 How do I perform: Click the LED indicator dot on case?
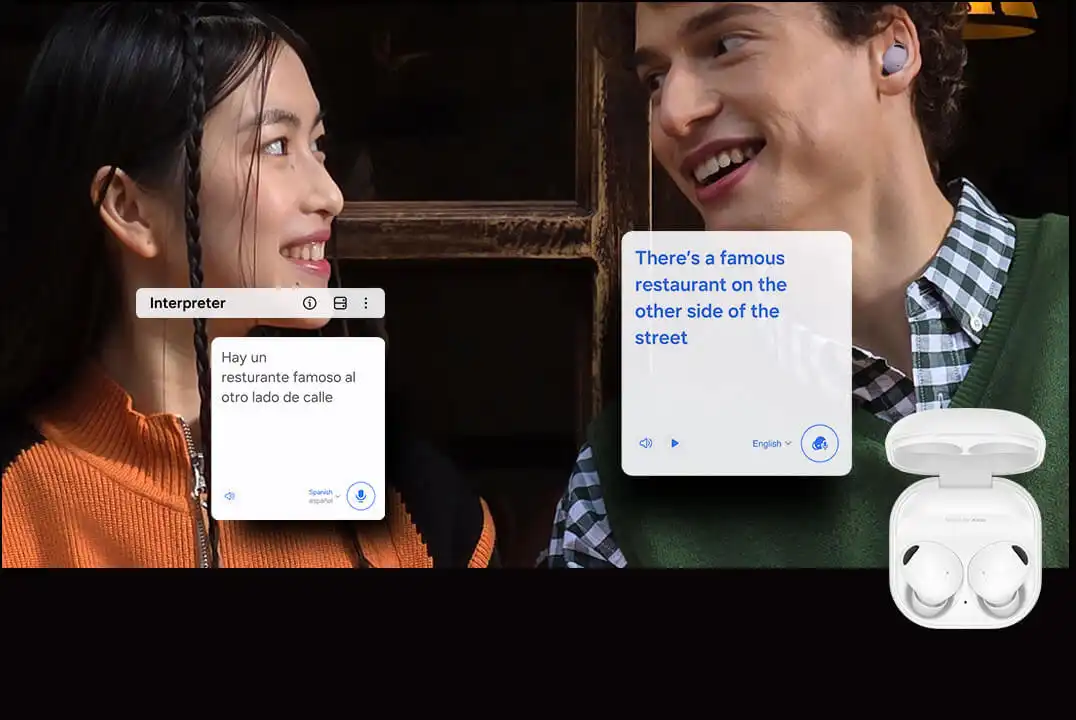pos(965,602)
